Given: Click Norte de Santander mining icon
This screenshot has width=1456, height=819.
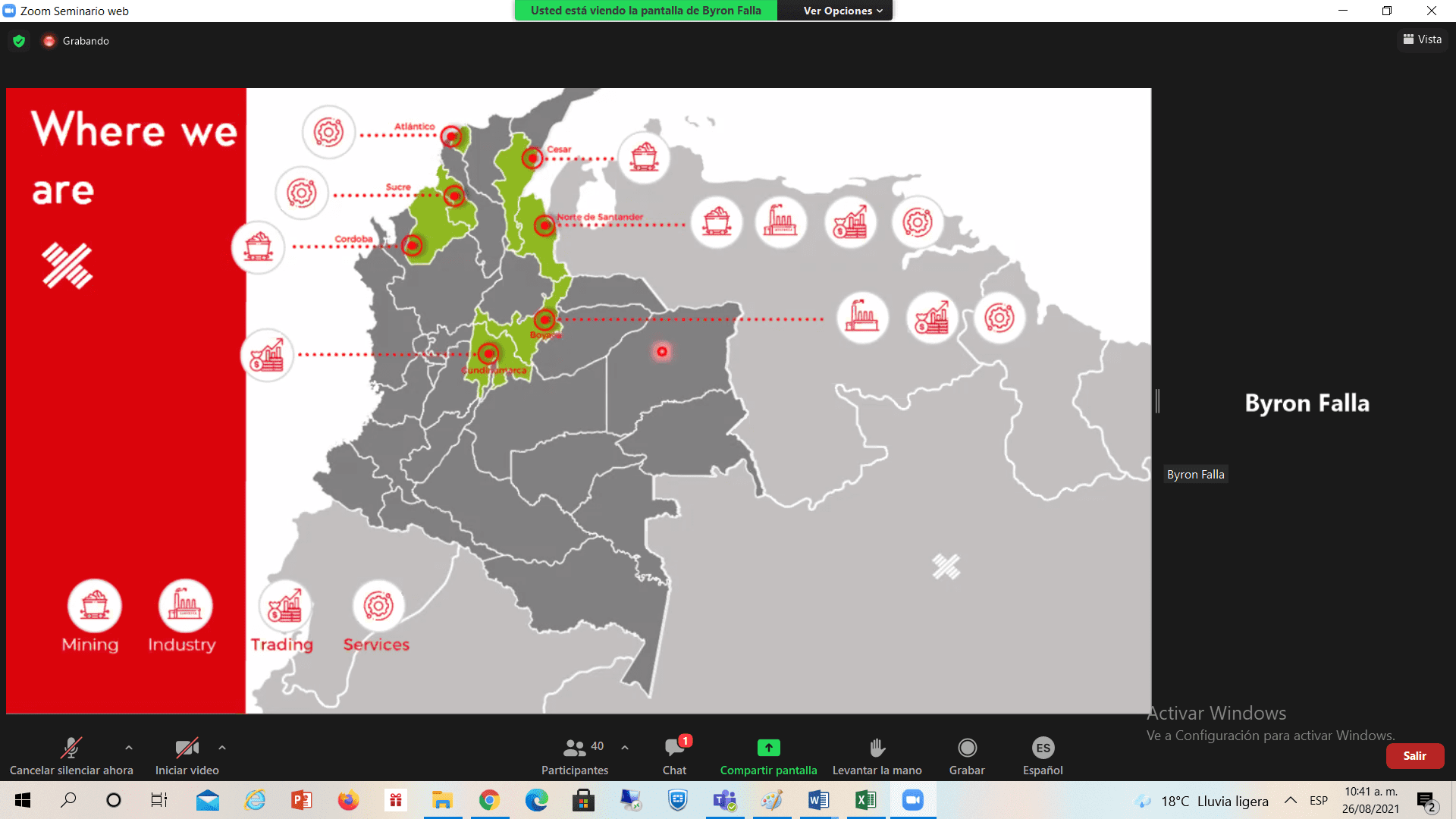Looking at the screenshot, I should (x=716, y=222).
